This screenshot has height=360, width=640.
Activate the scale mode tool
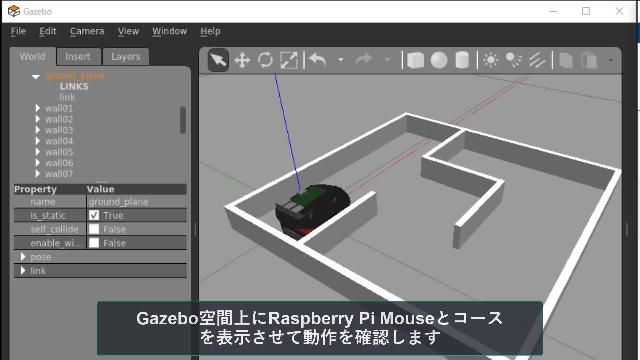289,60
